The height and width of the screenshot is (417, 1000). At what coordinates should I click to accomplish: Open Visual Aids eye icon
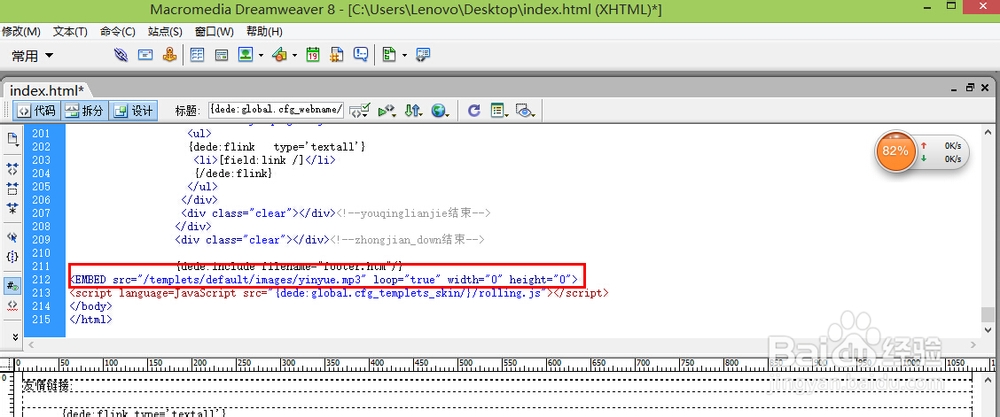coord(525,111)
